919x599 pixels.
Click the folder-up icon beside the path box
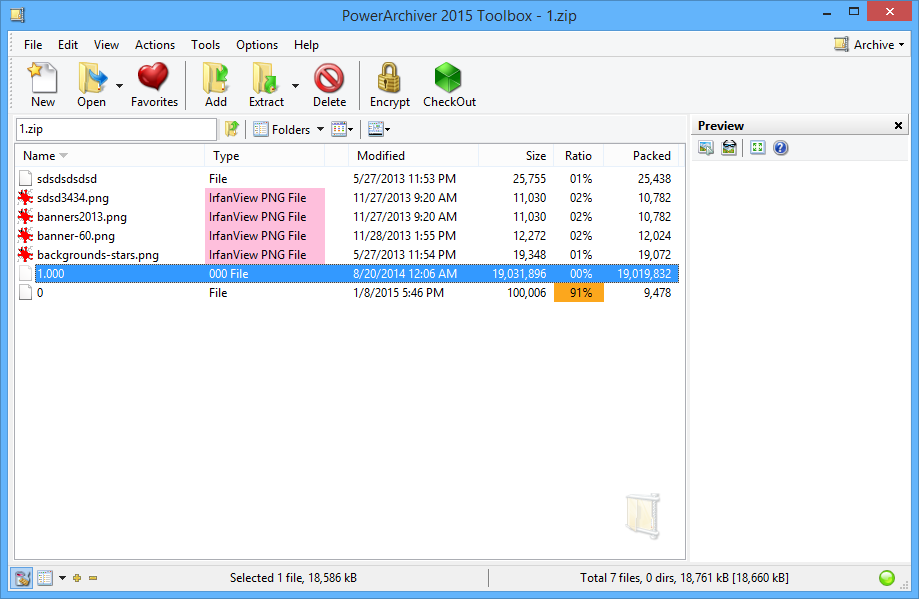pyautogui.click(x=232, y=129)
